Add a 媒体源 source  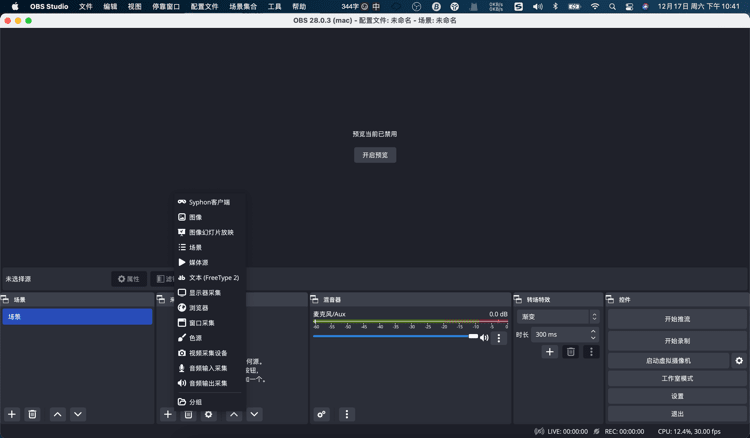210,263
